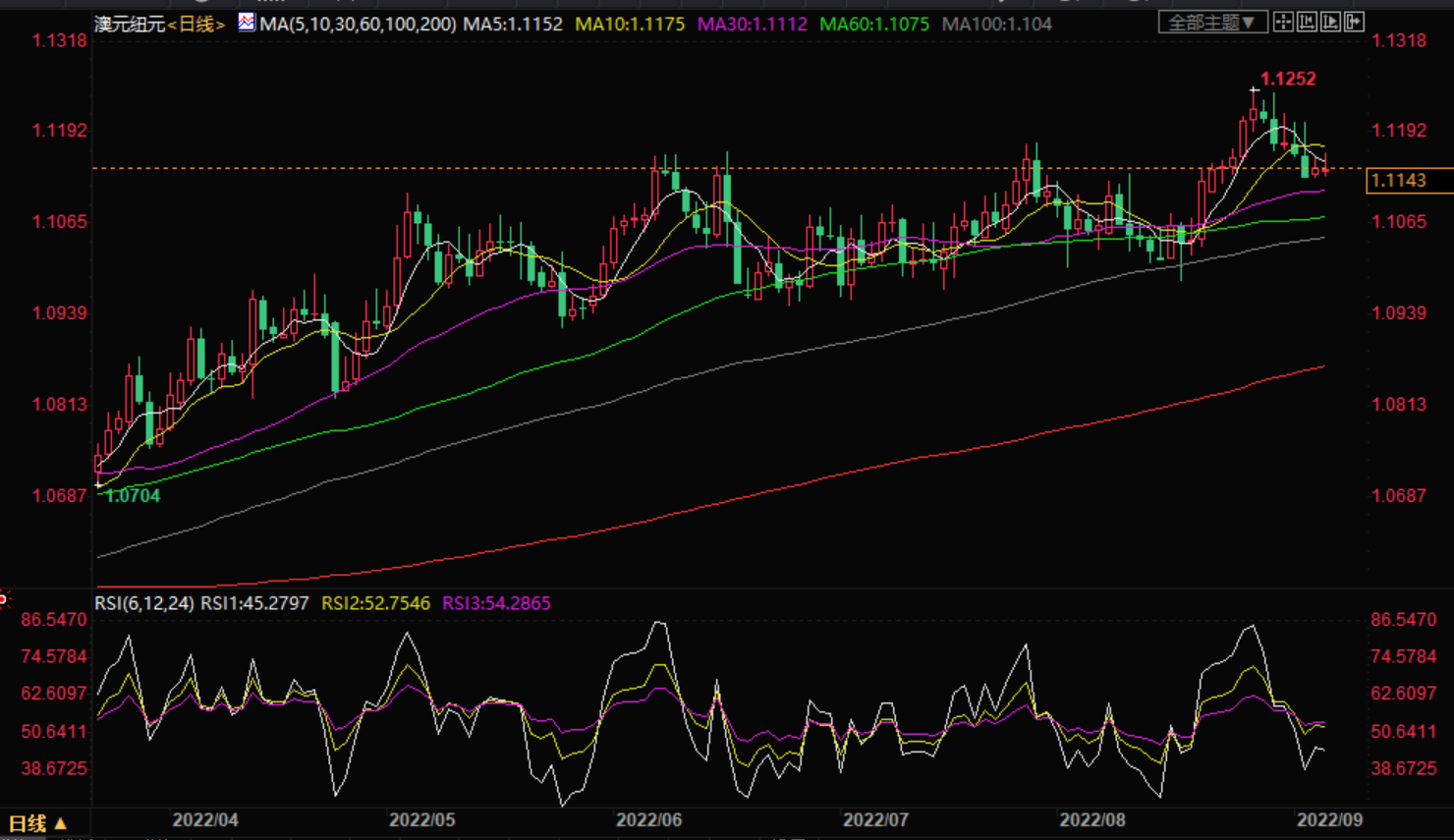Click the 澳元纽元 symbol name
This screenshot has height=840, width=1454.
click(x=130, y=24)
